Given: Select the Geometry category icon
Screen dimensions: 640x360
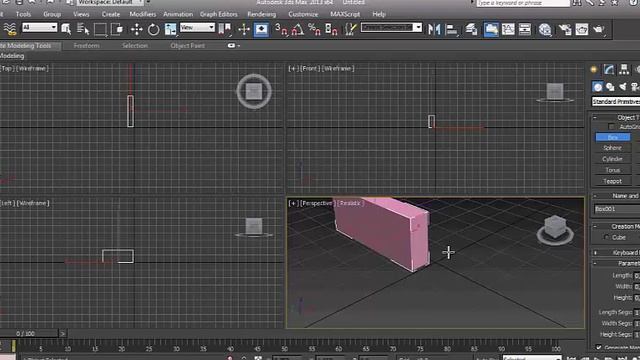Looking at the screenshot, I should (x=598, y=87).
